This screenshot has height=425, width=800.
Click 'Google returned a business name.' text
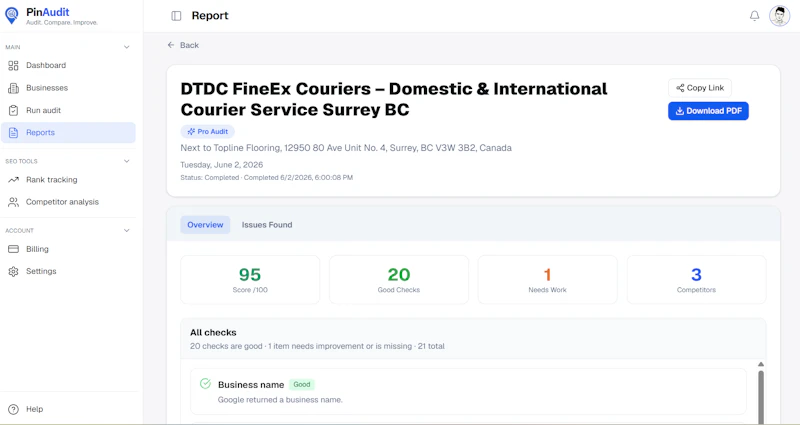[x=280, y=399]
